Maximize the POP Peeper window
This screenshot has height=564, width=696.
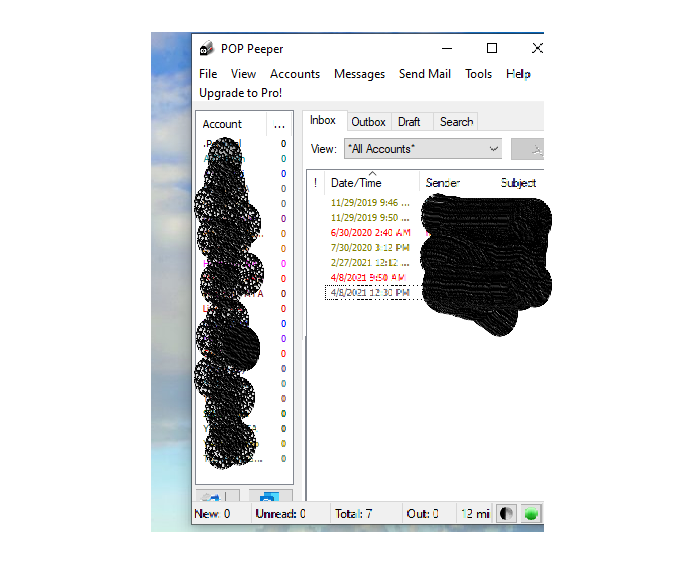pos(492,48)
